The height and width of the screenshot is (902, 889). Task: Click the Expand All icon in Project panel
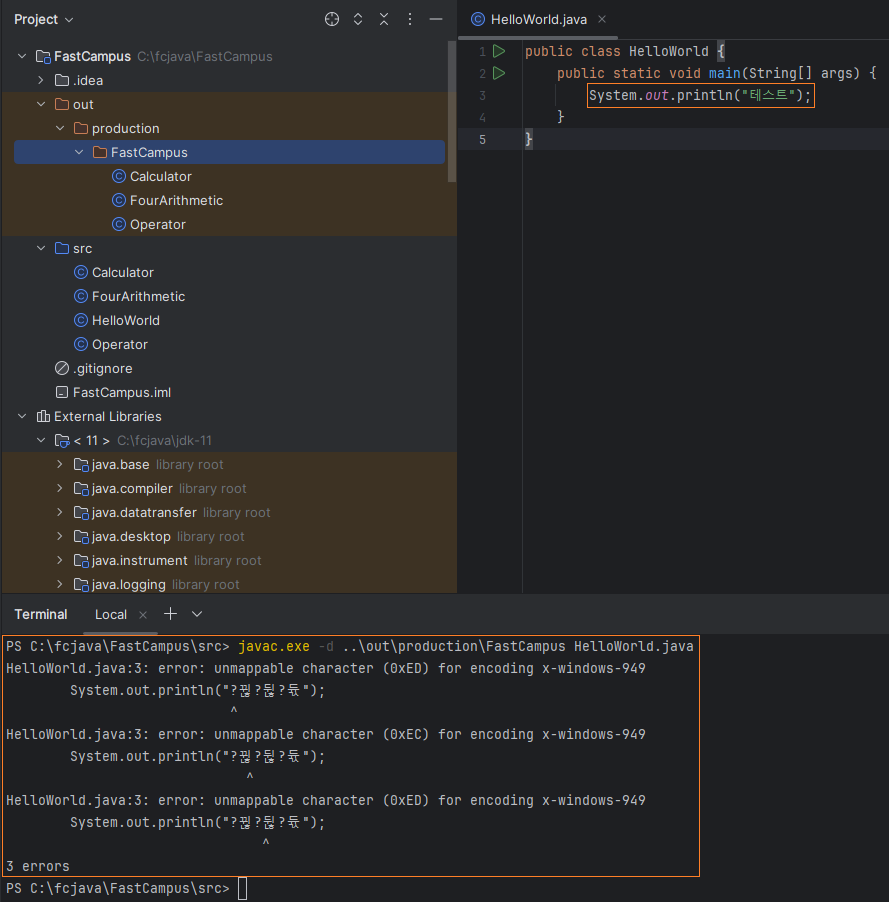click(358, 19)
